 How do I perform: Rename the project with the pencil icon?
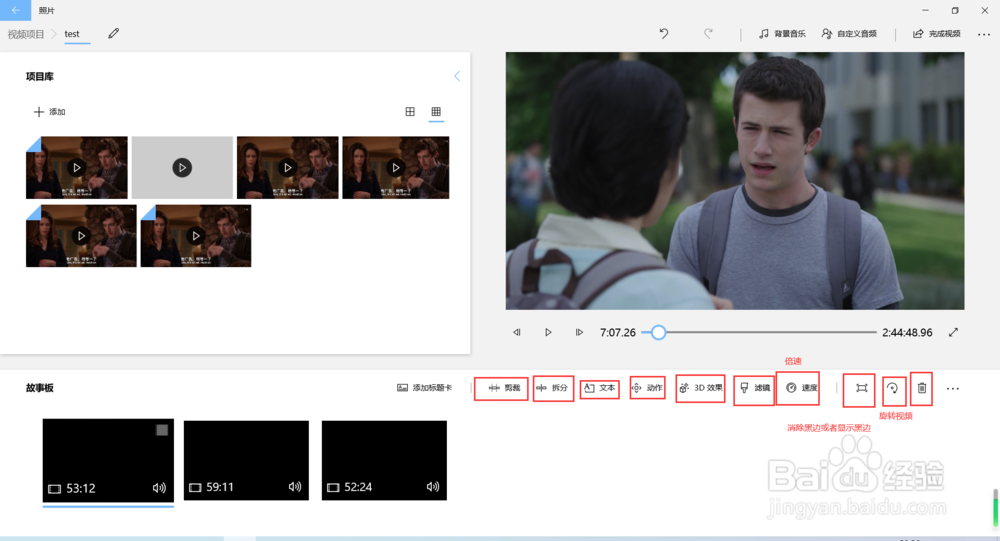pyautogui.click(x=114, y=34)
